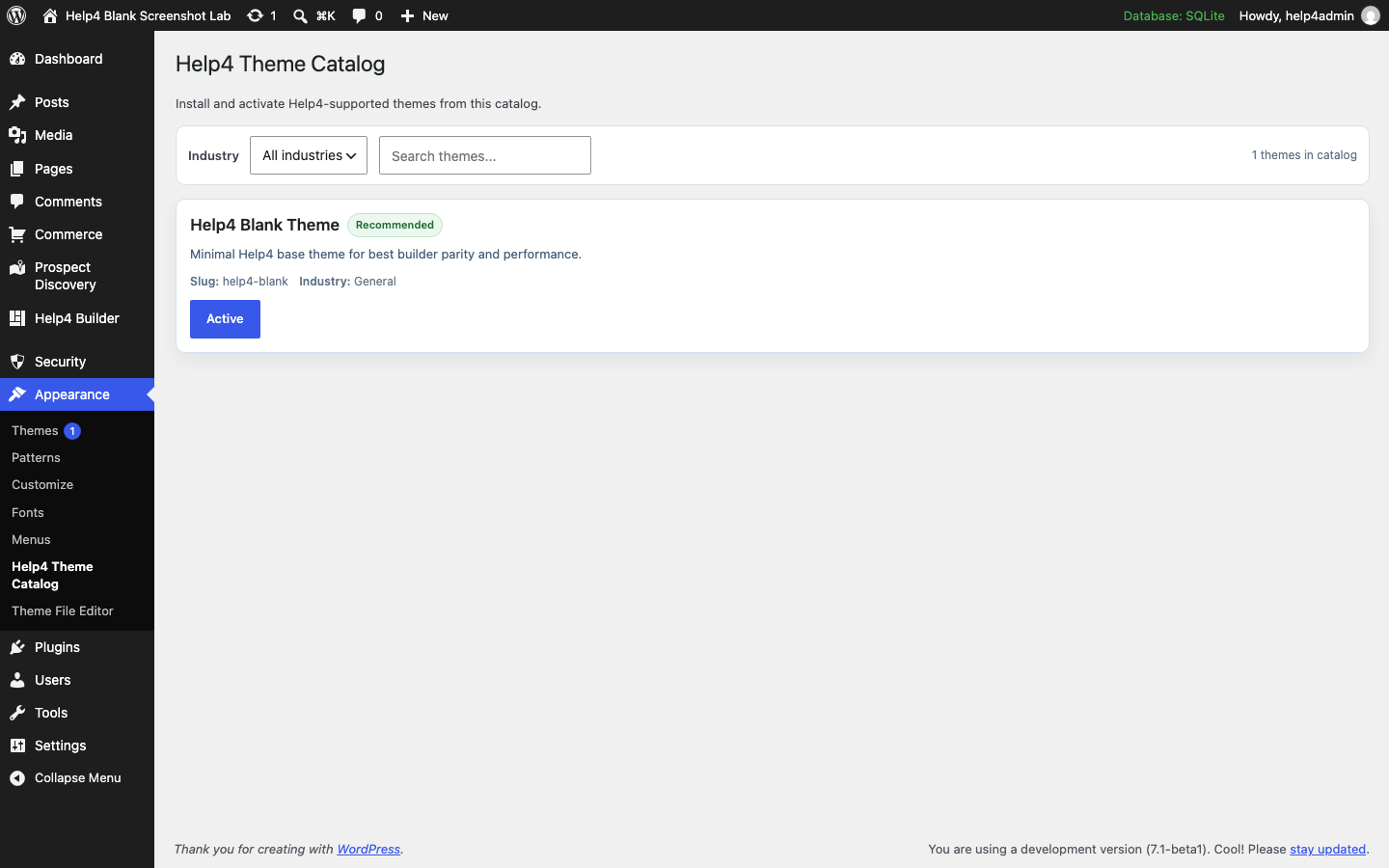The width and height of the screenshot is (1389, 868).
Task: Open the Commerce menu item
Action: 77,234
